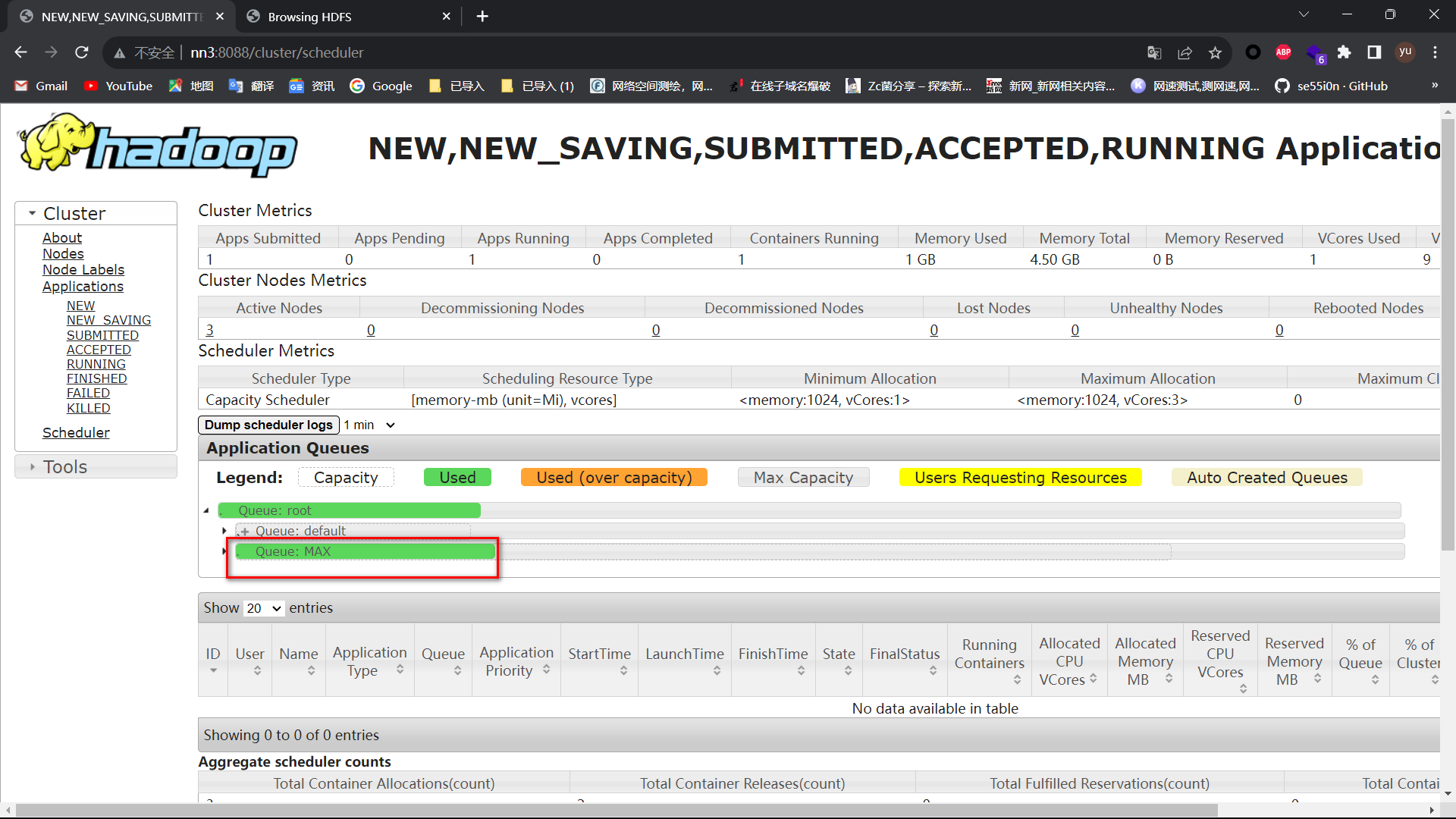Open a new browser tab

point(482,17)
